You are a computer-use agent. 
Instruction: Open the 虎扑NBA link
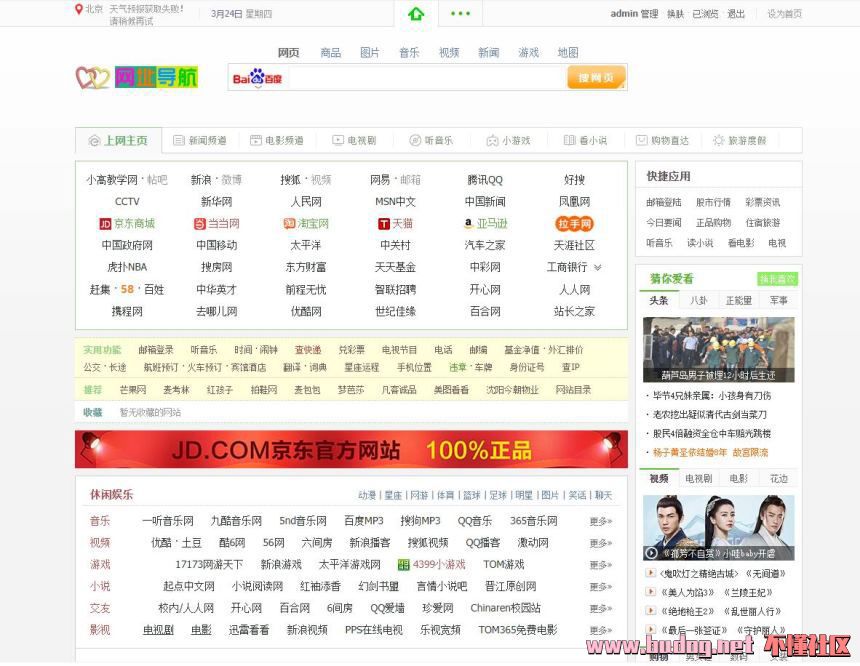127,268
